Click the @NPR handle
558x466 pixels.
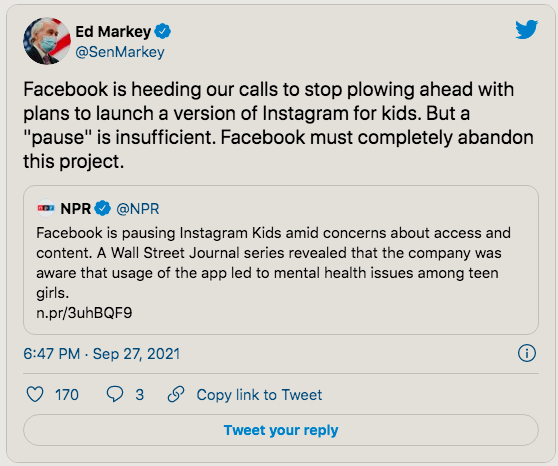click(x=138, y=209)
